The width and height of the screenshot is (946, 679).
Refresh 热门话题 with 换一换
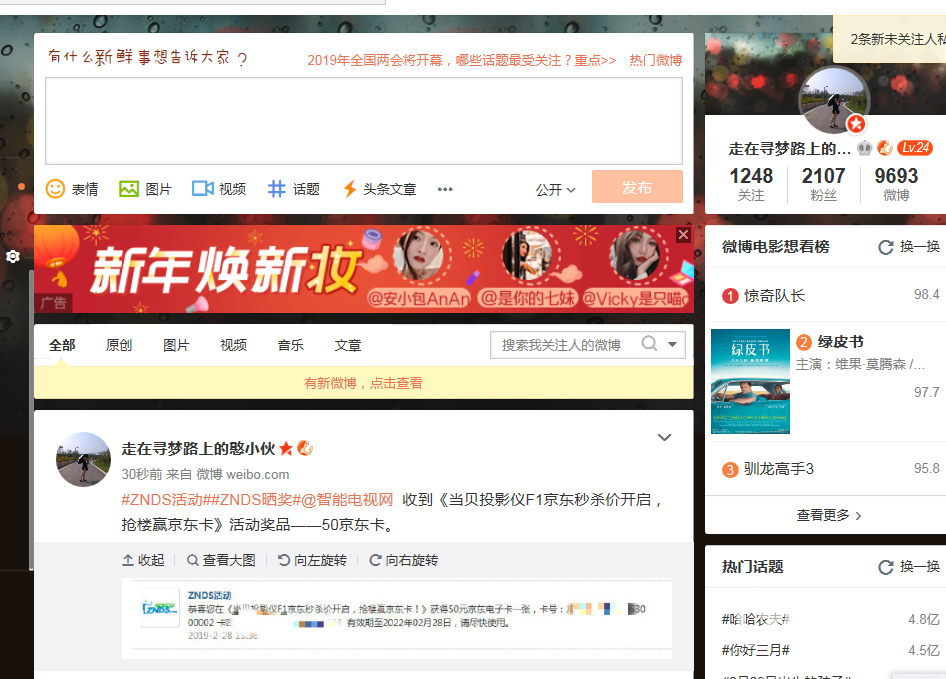click(x=909, y=567)
